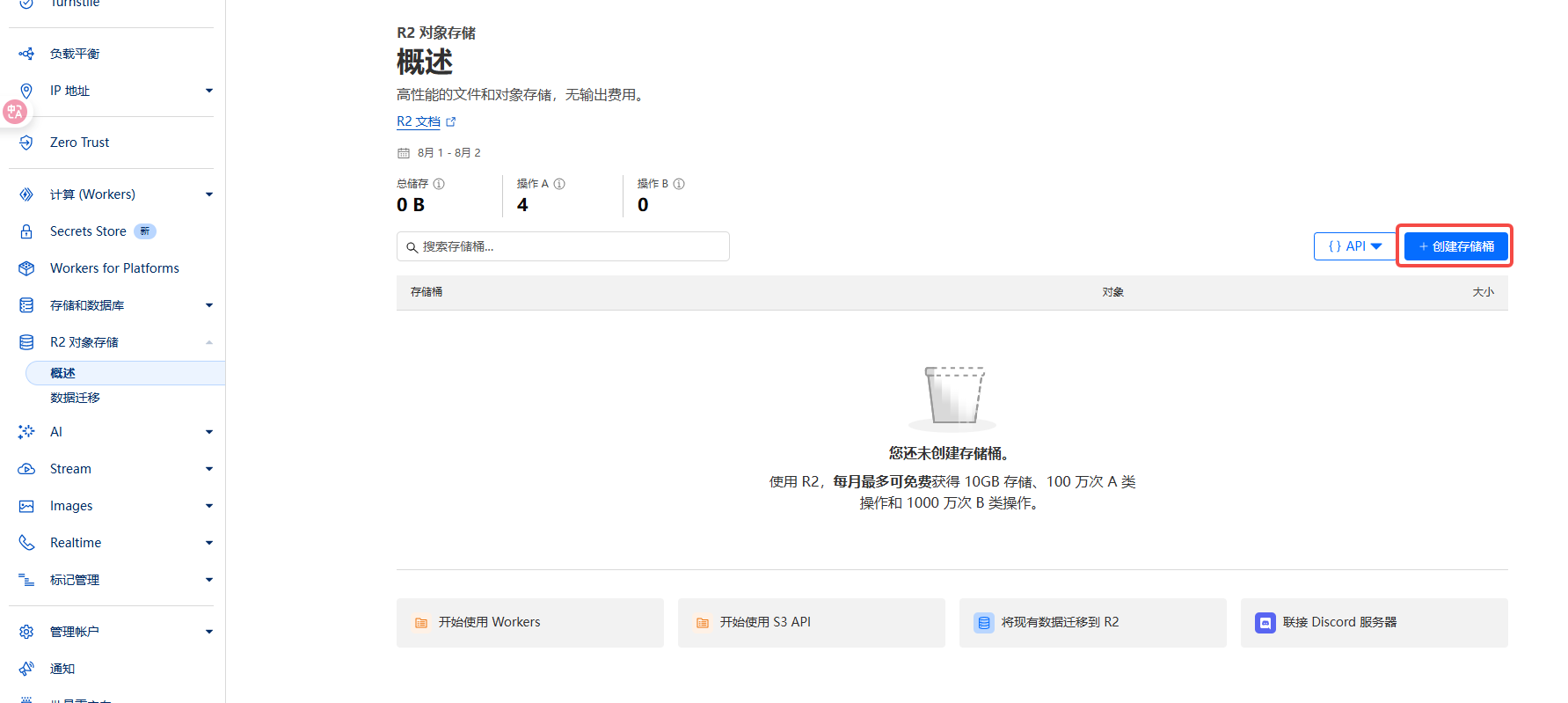Expand the IP 地址 menu arrow
Screen dimensions: 1568x703
209,91
